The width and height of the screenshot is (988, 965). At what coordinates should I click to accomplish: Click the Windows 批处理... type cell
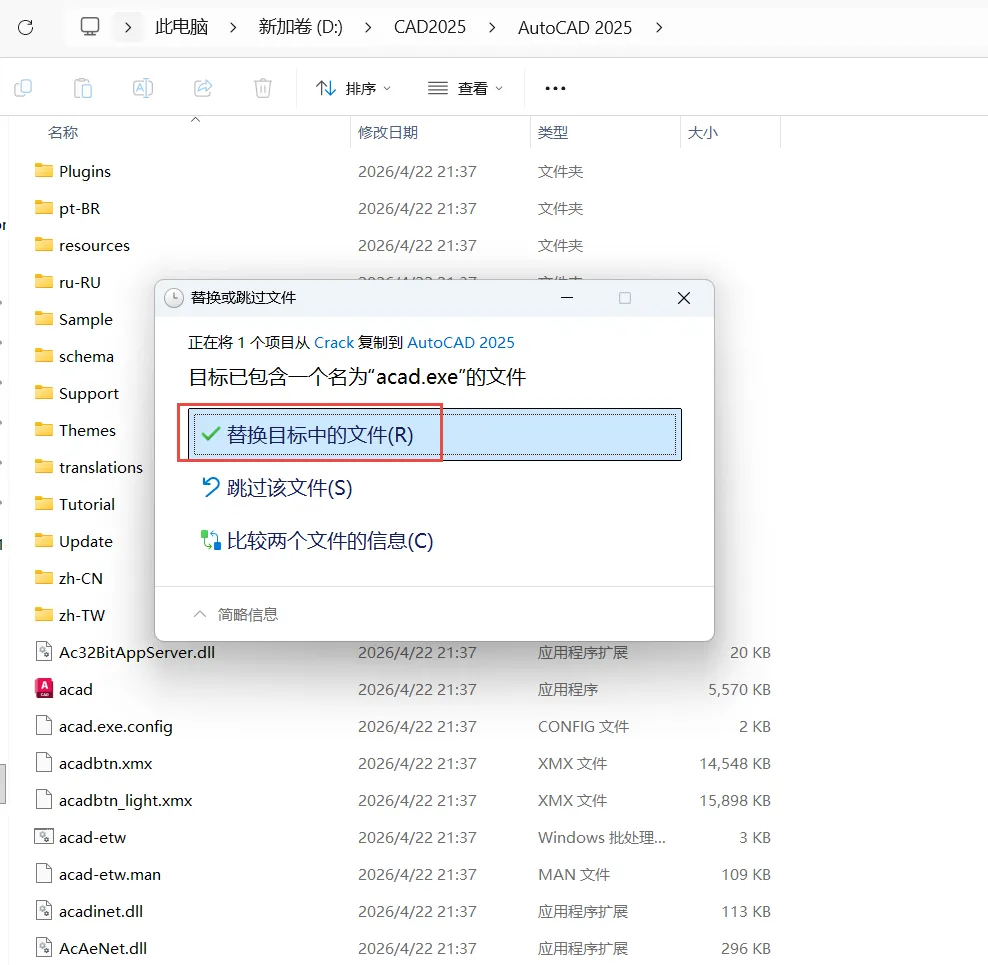pos(602,838)
